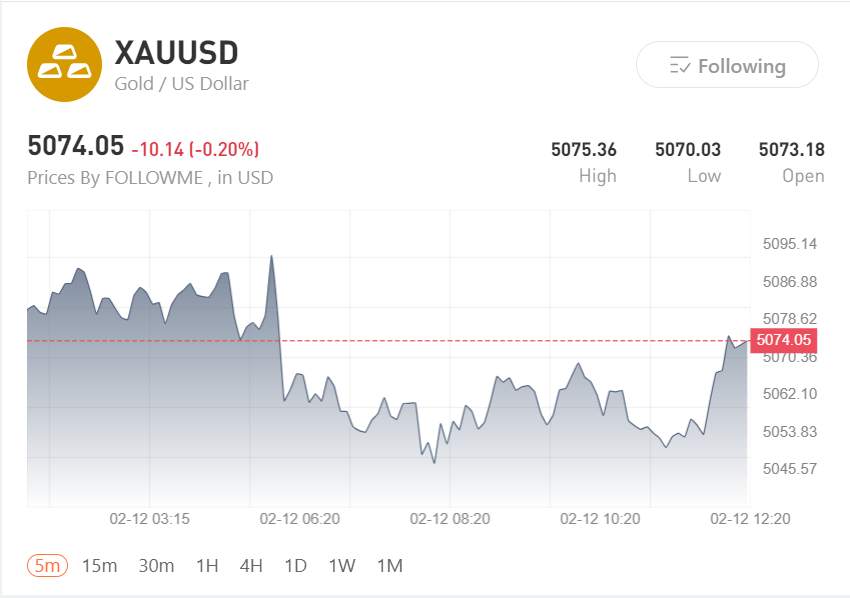
Task: Open the 1D daily chart view
Action: (x=295, y=565)
